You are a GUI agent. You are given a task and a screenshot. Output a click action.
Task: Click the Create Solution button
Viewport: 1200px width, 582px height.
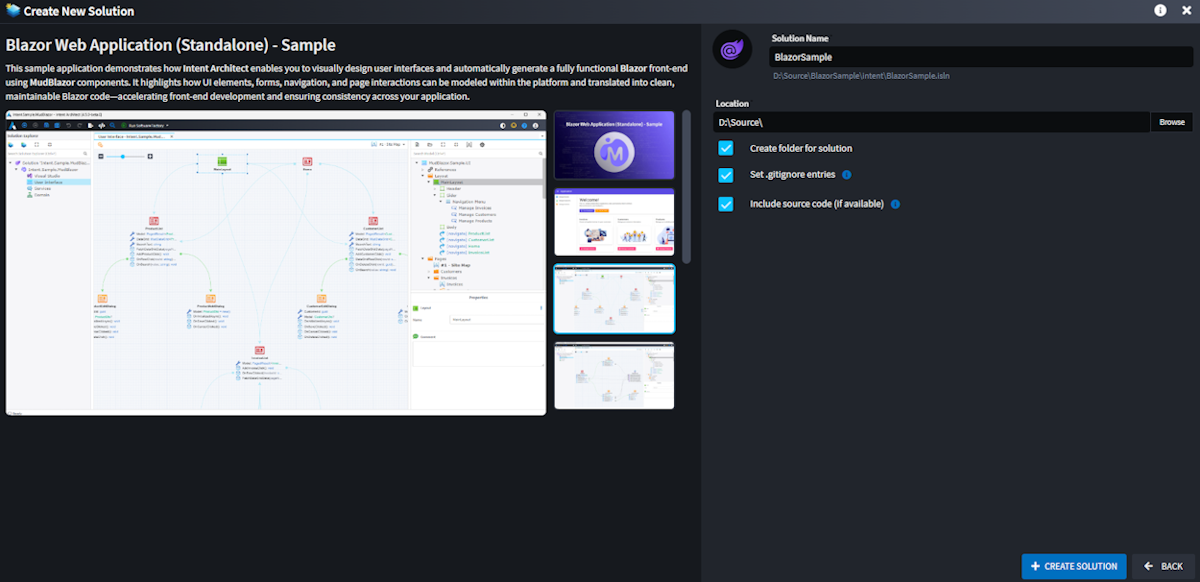(x=1073, y=566)
